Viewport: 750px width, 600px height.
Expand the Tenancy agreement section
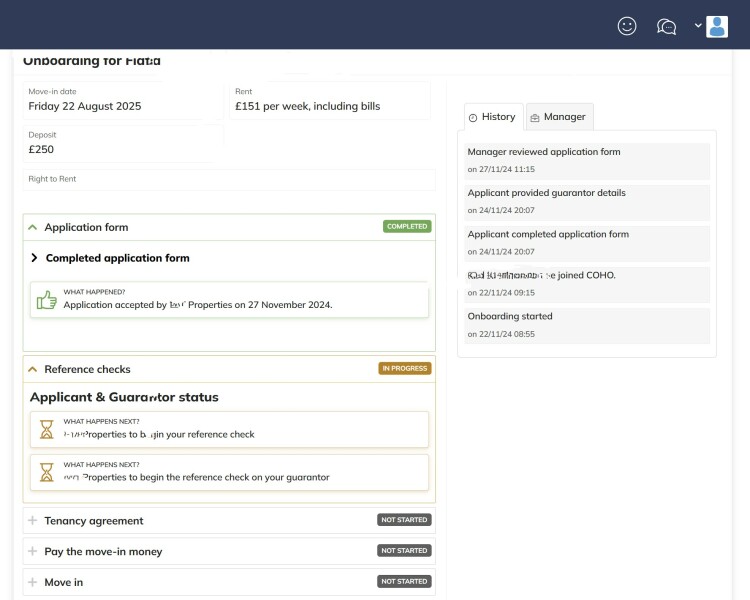pos(33,521)
